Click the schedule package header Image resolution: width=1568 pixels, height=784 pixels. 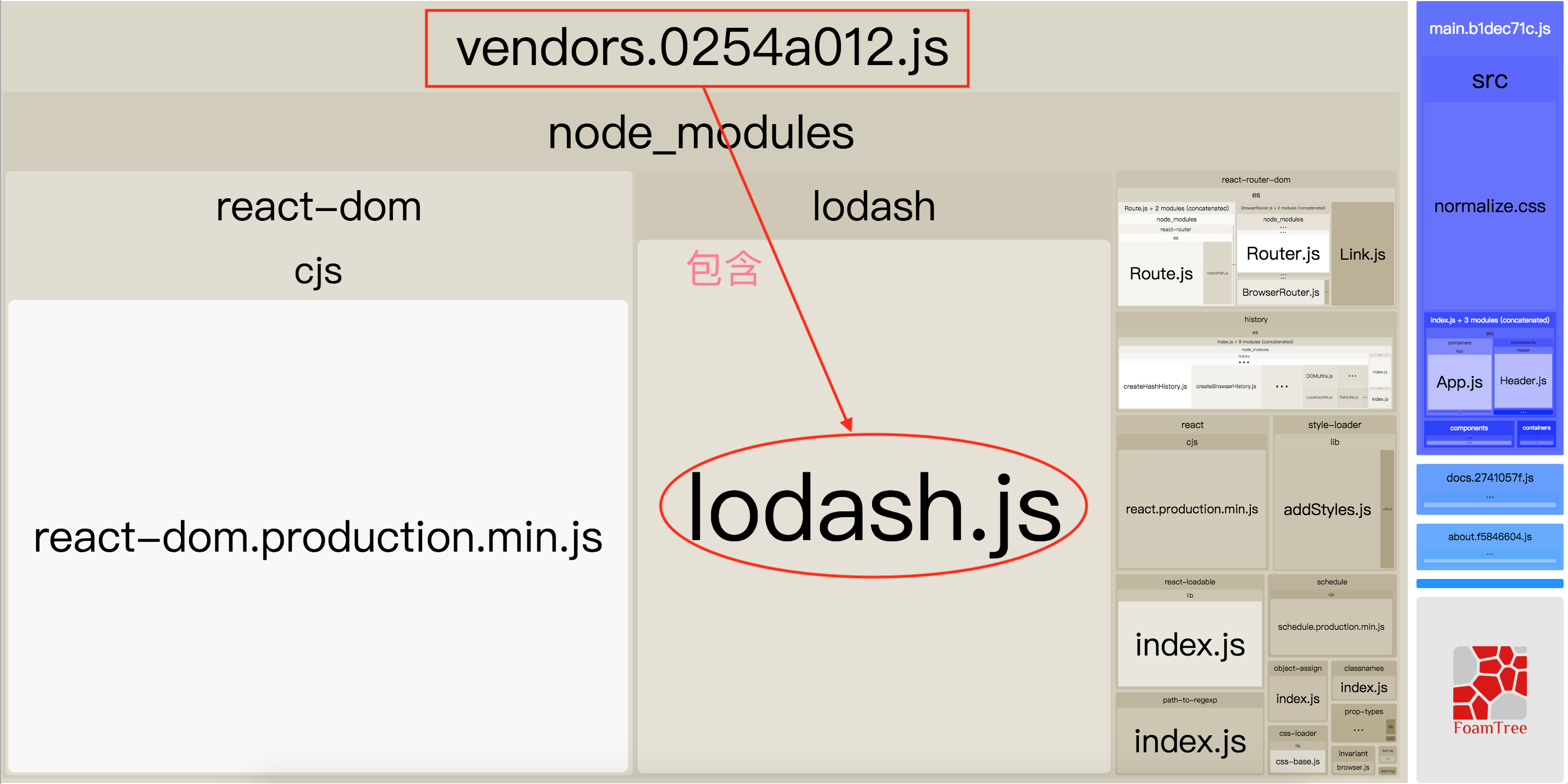pyautogui.click(x=1332, y=582)
